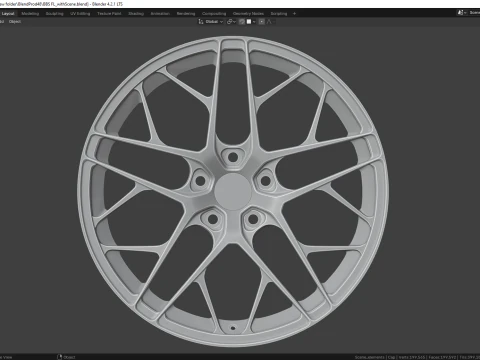
Task: Click the scene browse icon at top right
Action: point(461,13)
